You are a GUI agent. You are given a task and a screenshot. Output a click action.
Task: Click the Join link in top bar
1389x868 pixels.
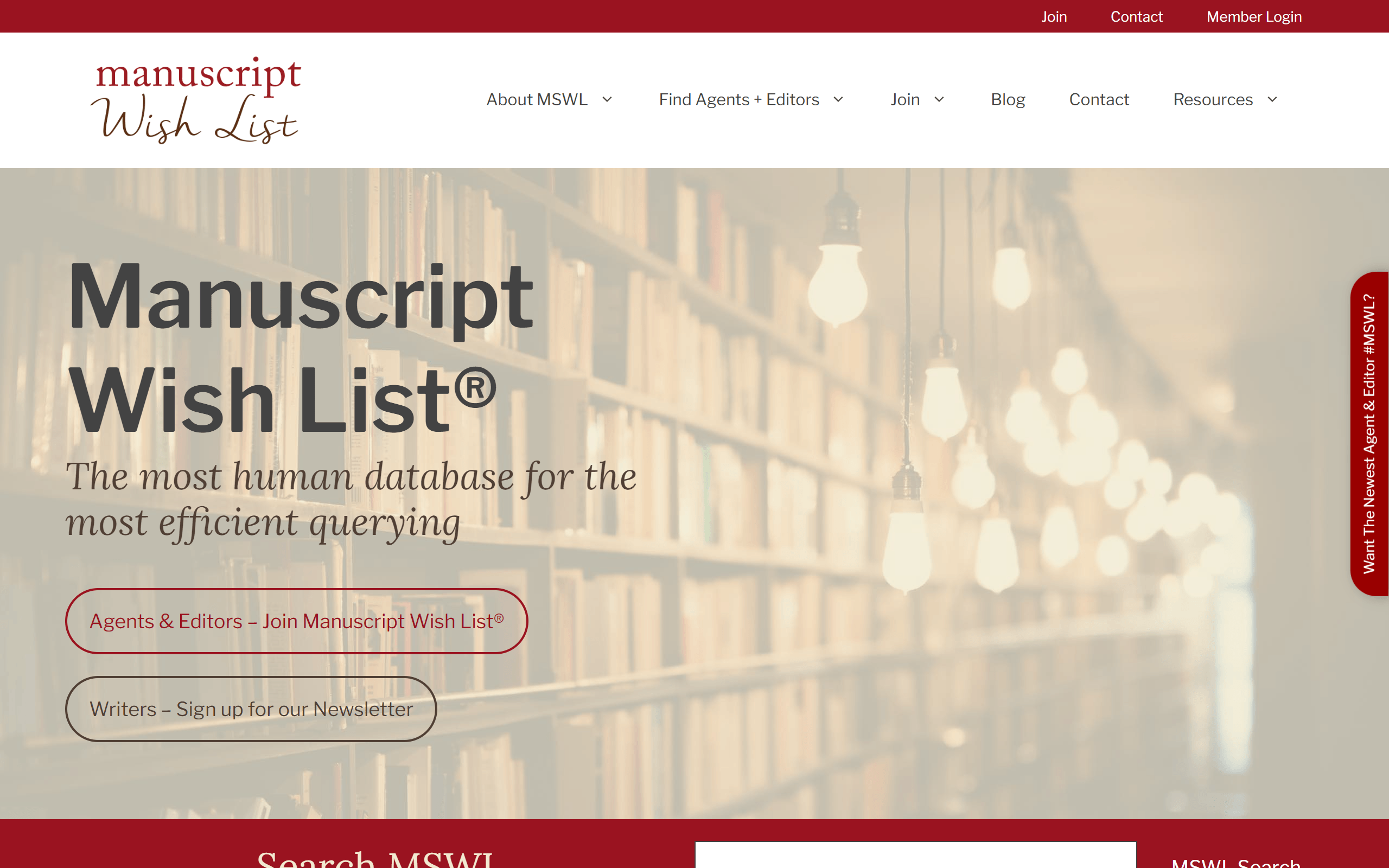coord(1053,17)
